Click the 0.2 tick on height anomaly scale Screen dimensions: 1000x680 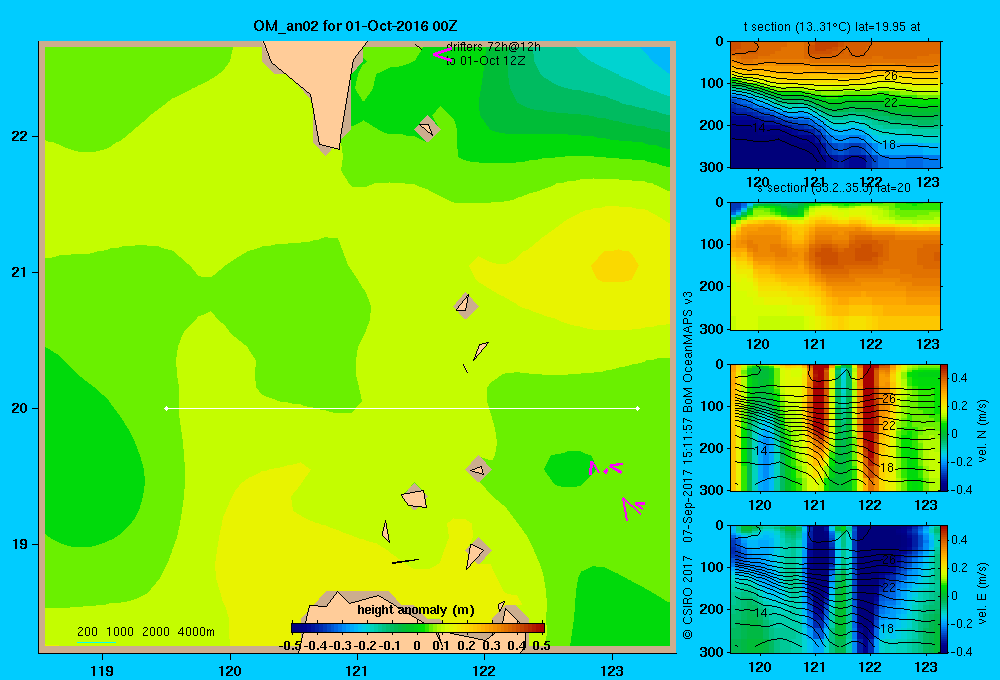coord(467,646)
